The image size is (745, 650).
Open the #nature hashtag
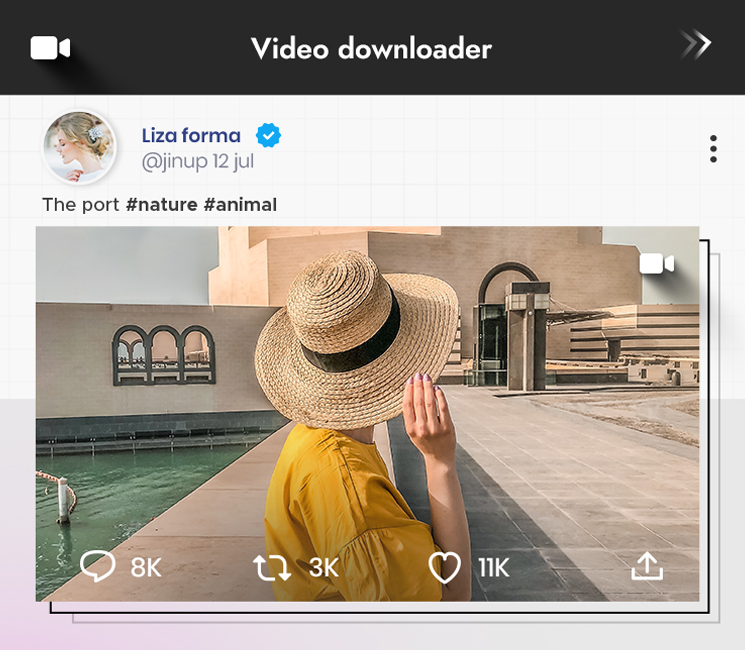[162, 205]
